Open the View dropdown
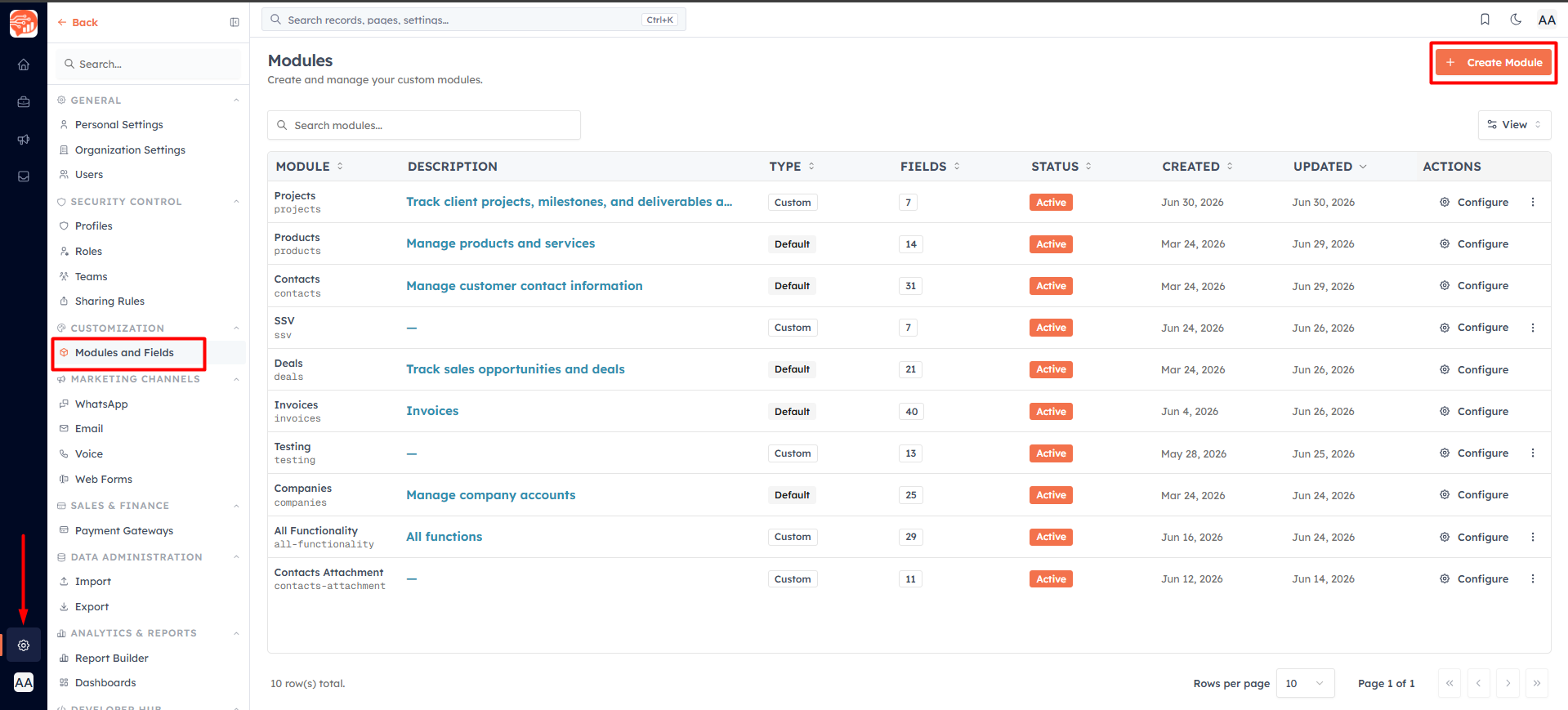The height and width of the screenshot is (710, 1568). click(1514, 124)
